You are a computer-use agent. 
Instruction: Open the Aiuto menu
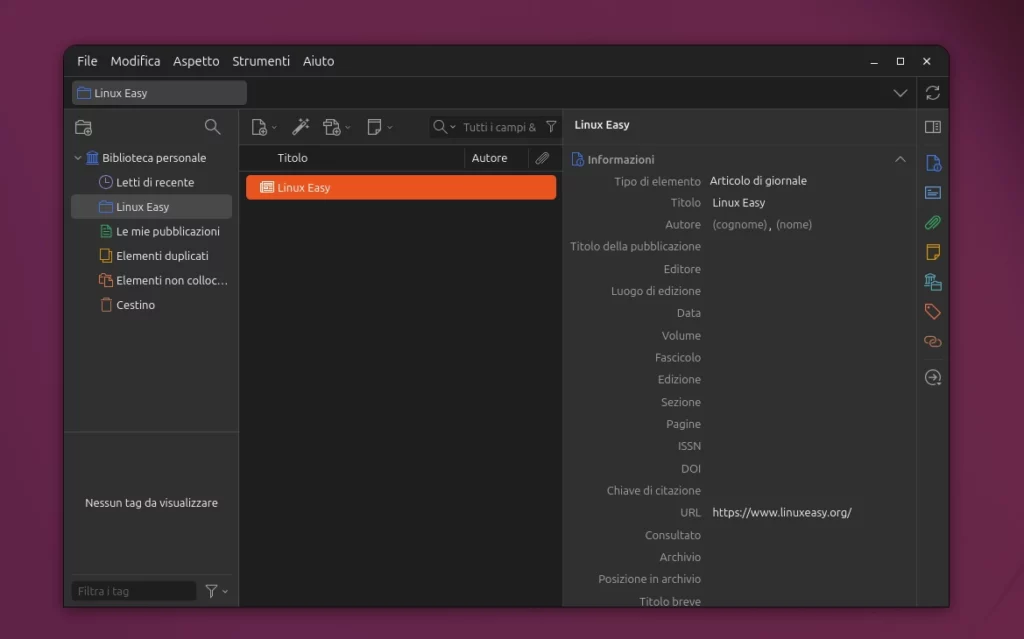click(x=318, y=61)
